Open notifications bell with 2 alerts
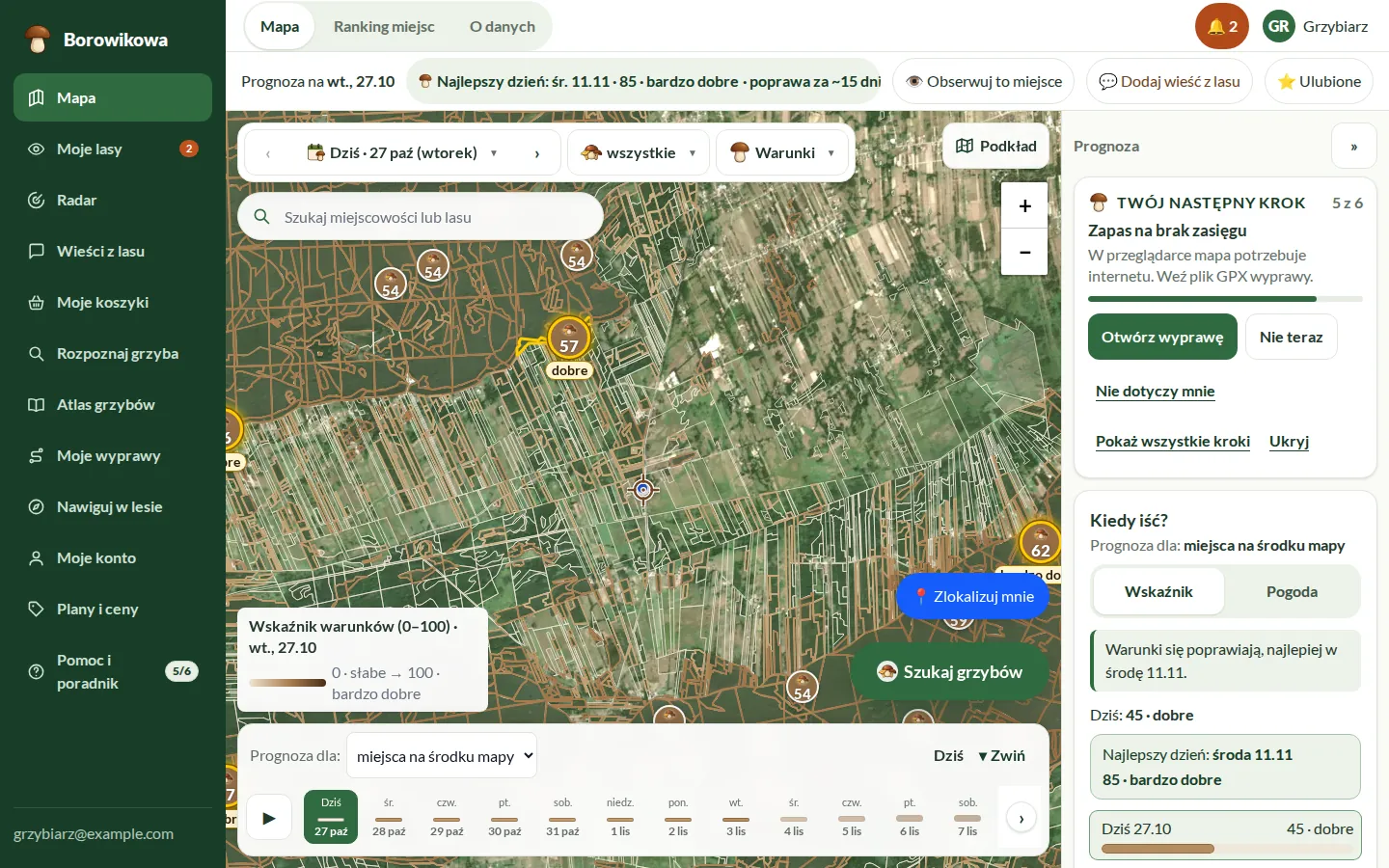 click(1222, 26)
